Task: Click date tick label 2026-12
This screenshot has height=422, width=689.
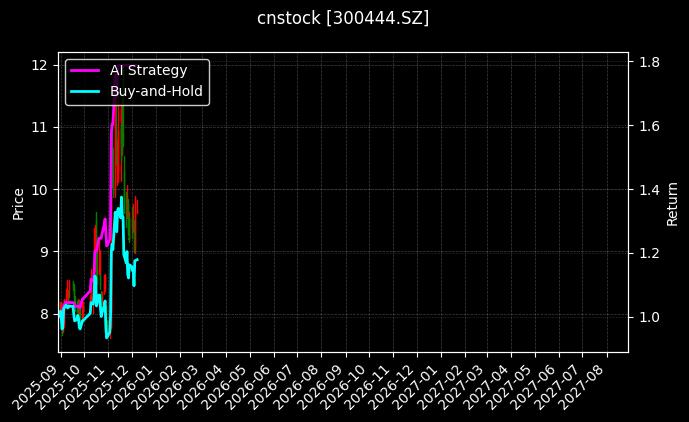Action: (x=391, y=387)
